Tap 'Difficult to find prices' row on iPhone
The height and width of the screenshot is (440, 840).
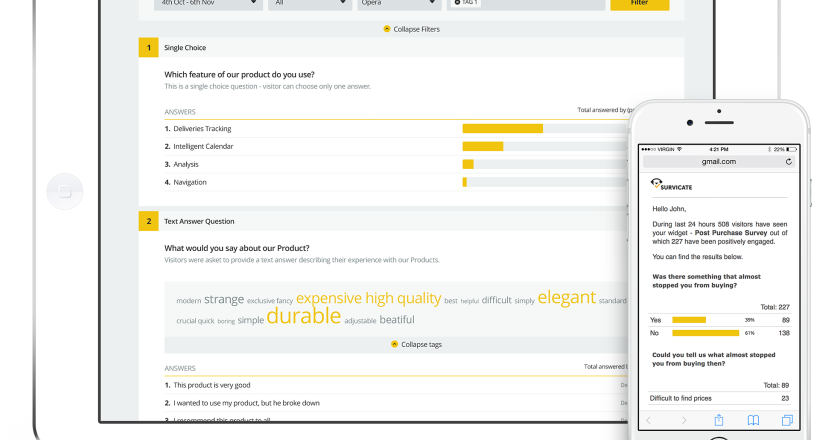[719, 398]
